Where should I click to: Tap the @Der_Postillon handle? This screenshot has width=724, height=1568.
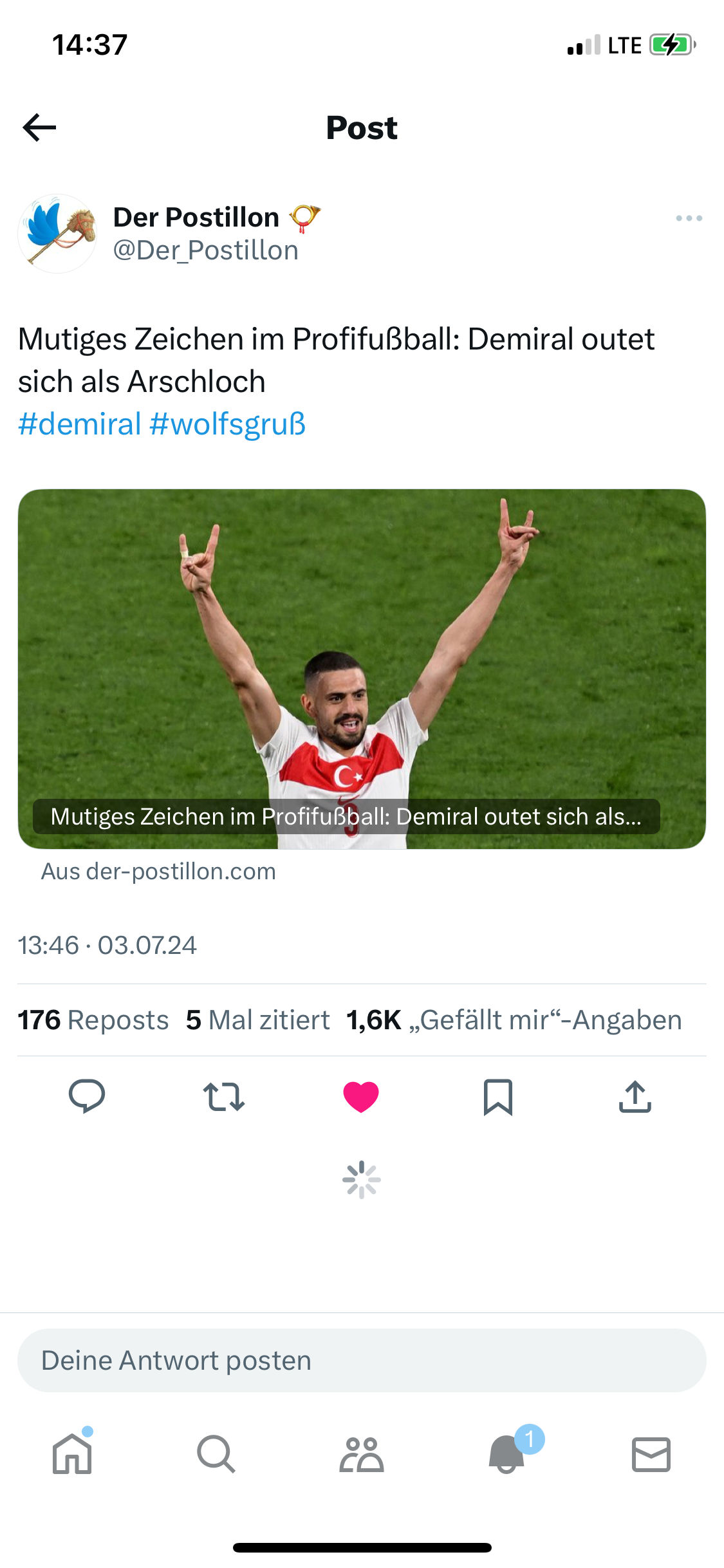[206, 251]
